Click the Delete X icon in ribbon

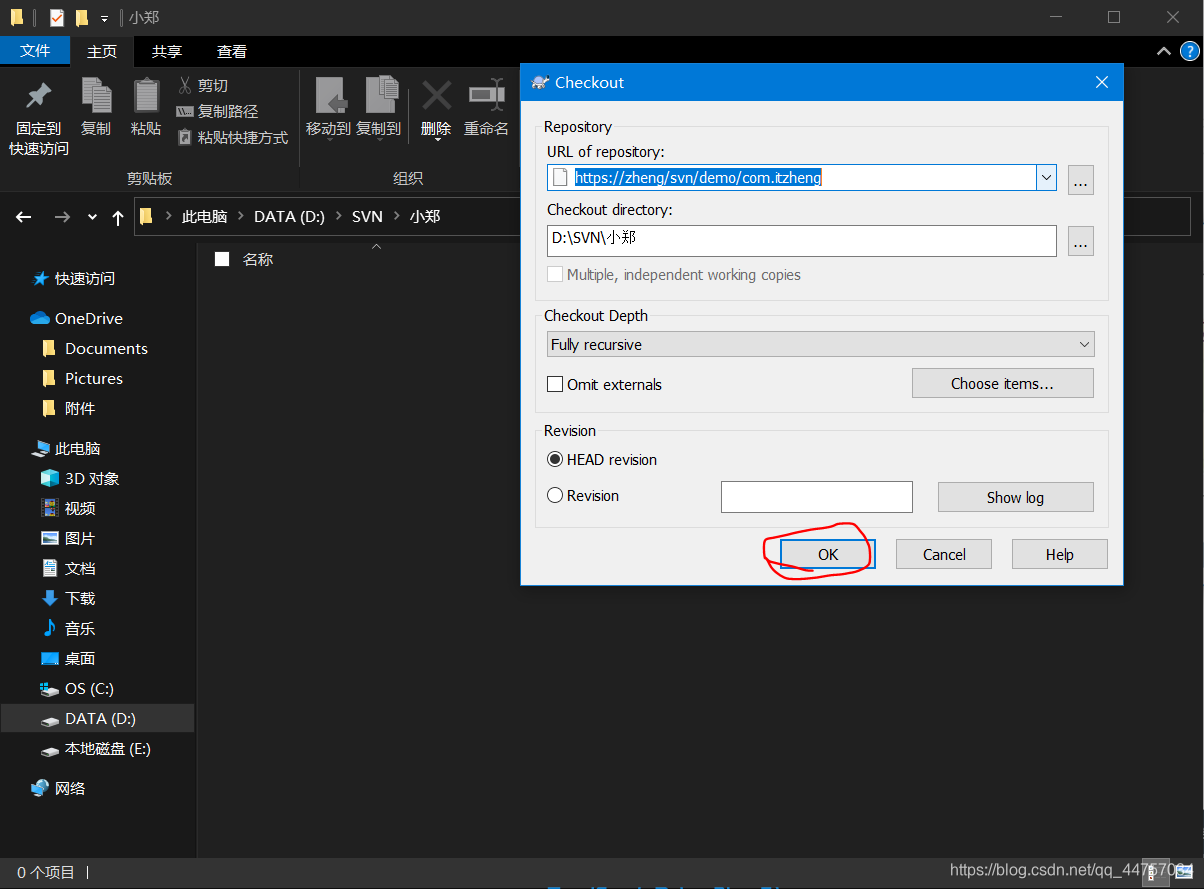pos(436,97)
